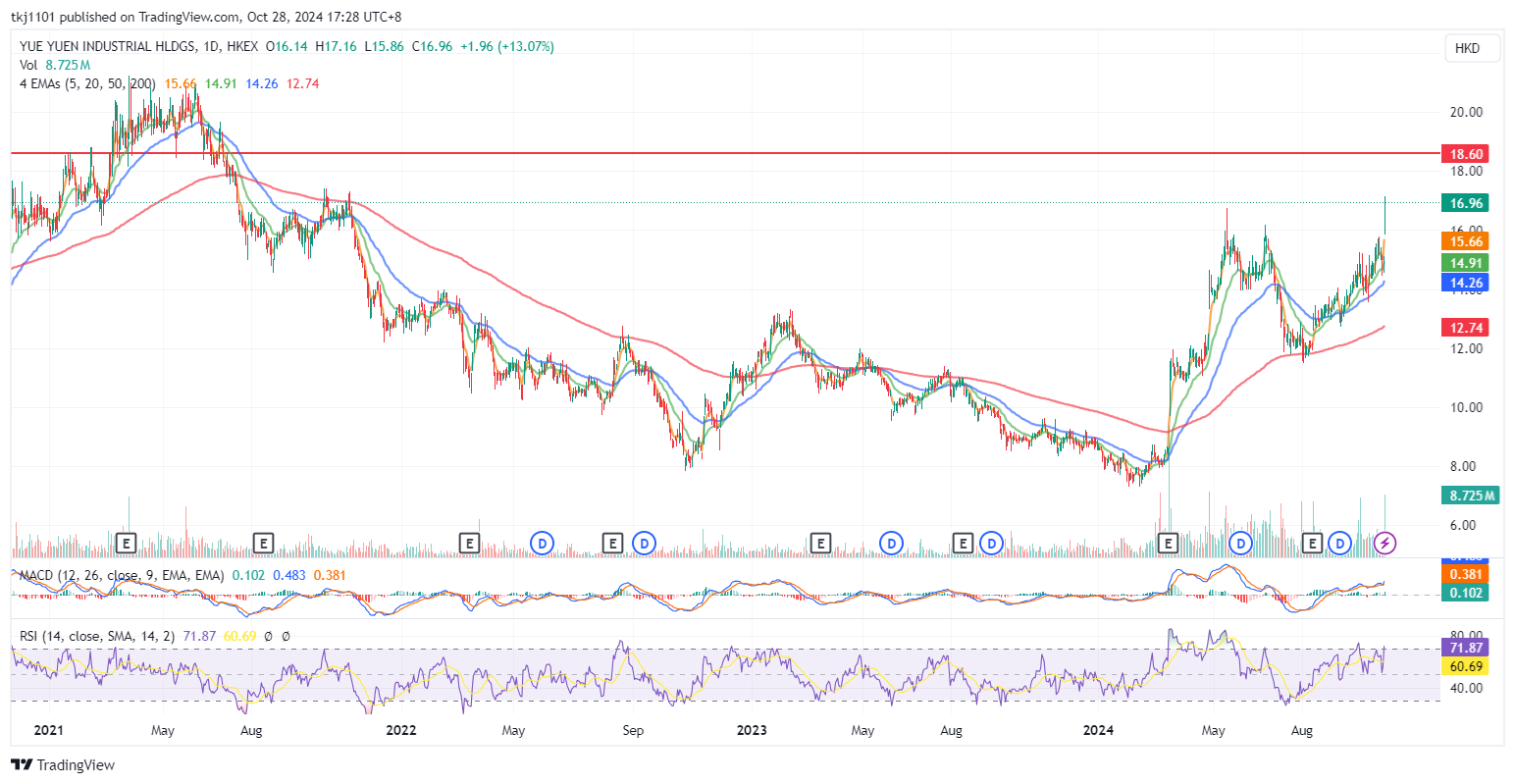1515x784 pixels.
Task: Click the 80.00 value on the RSI scale
Action: click(x=1466, y=636)
